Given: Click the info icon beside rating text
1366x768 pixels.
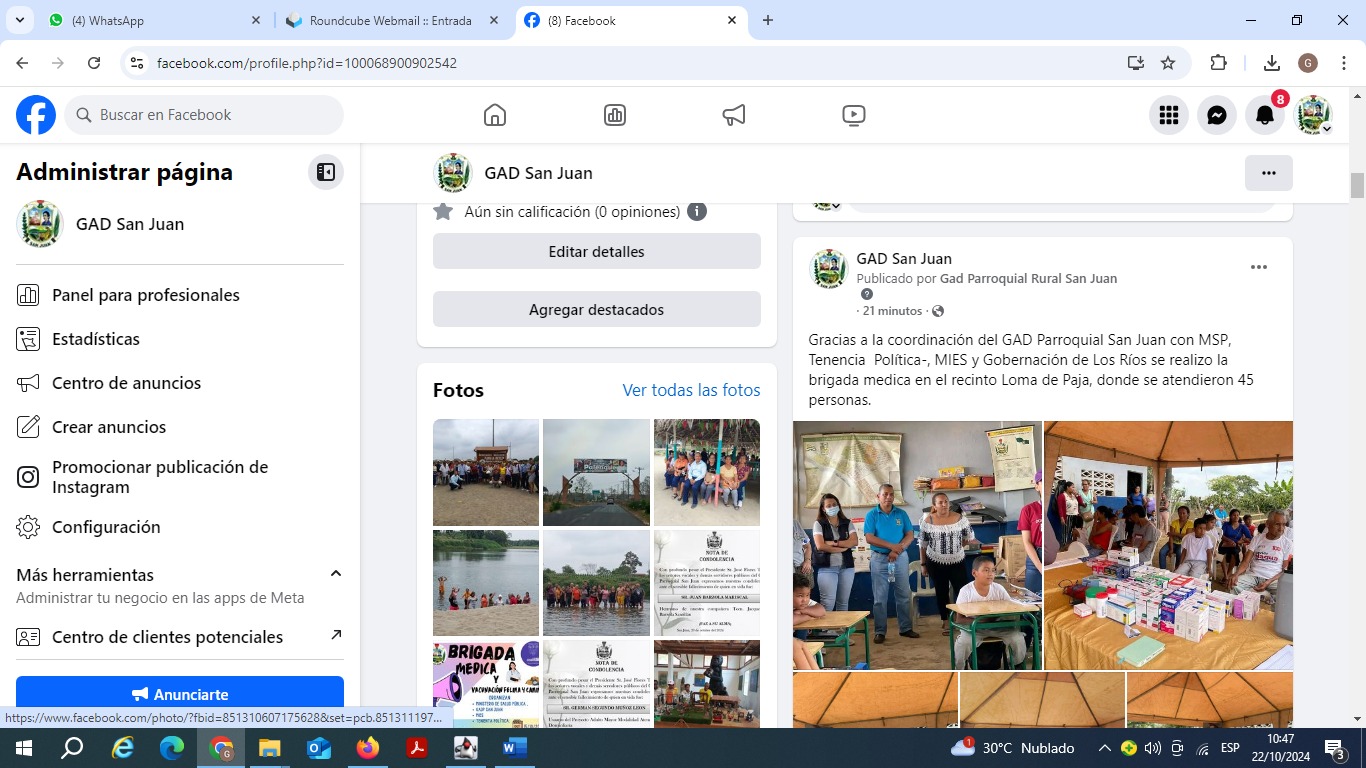Looking at the screenshot, I should 697,212.
